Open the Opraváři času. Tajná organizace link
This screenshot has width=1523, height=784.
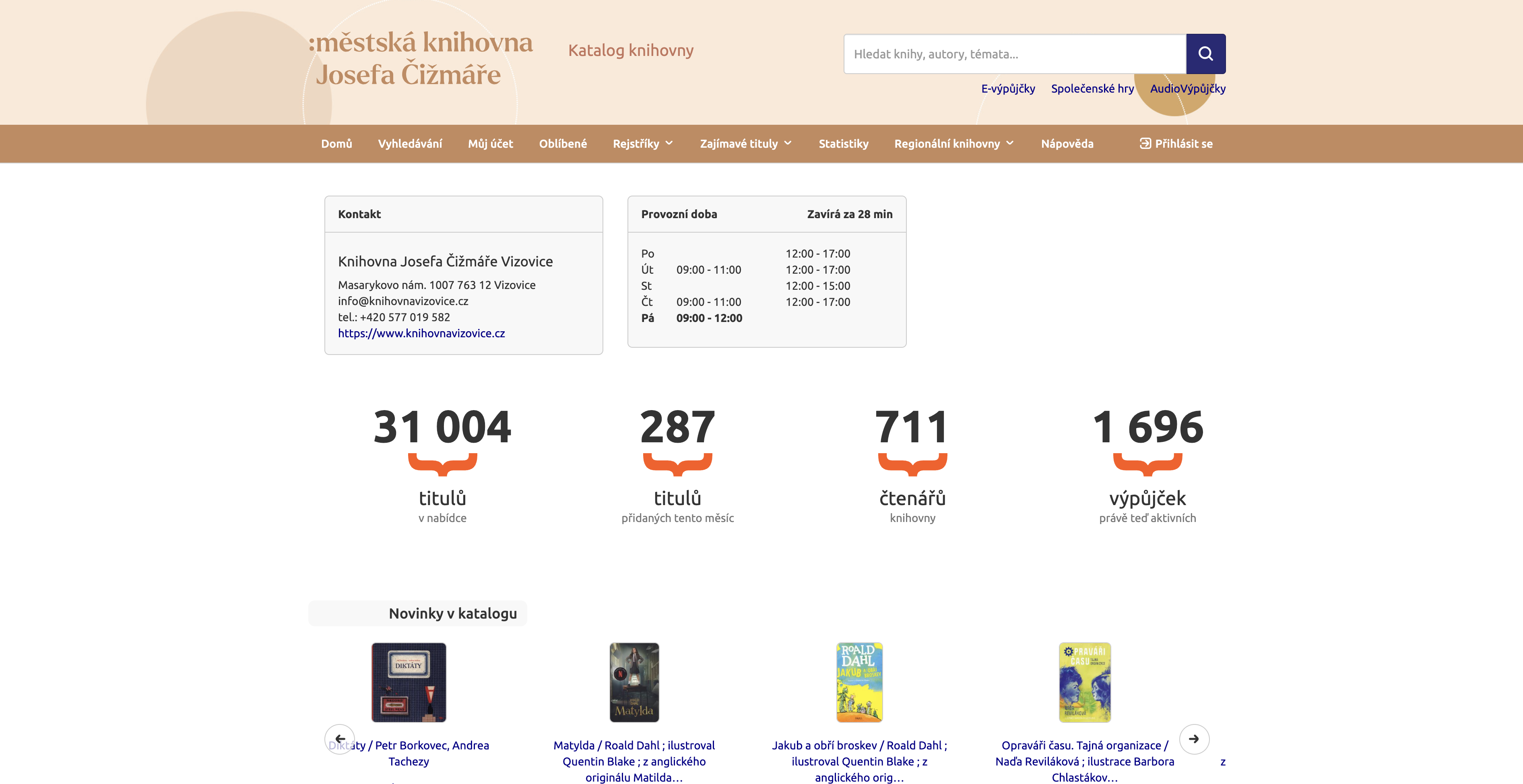tap(1084, 761)
